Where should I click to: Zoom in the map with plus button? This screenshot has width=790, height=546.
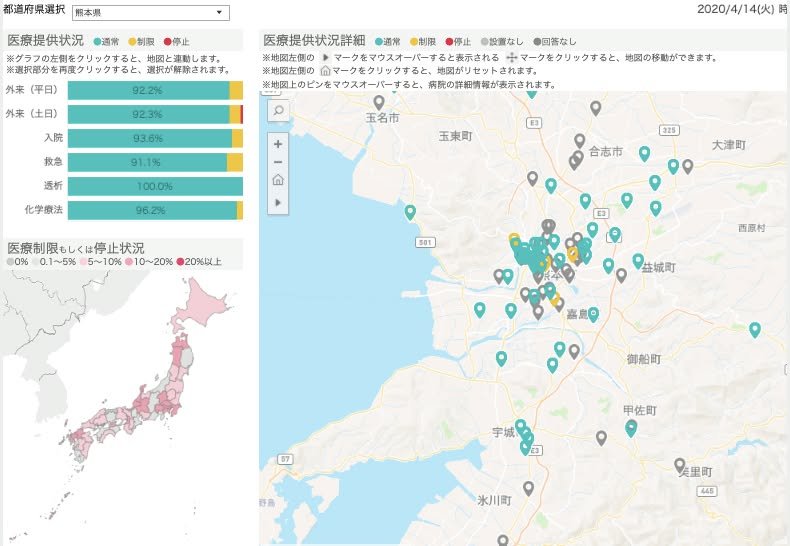[x=277, y=143]
